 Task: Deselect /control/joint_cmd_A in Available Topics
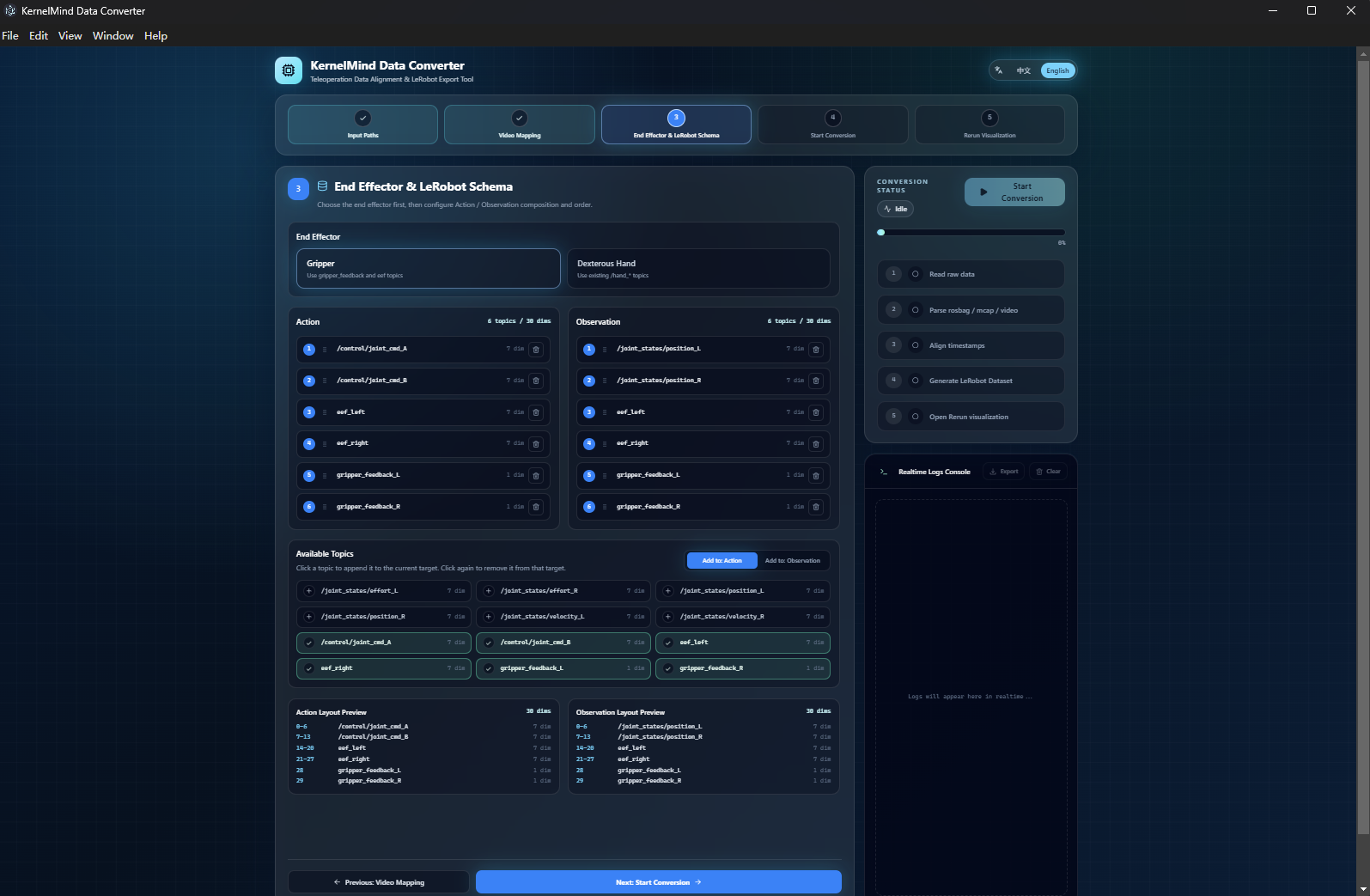[384, 643]
